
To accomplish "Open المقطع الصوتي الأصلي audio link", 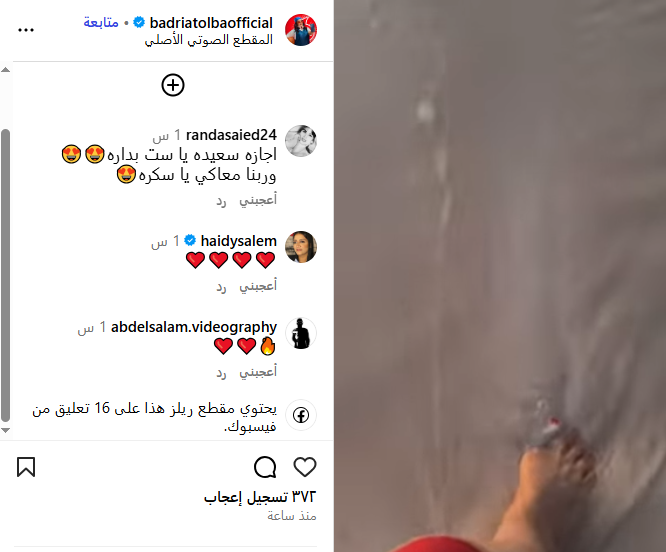I will tap(209, 40).
